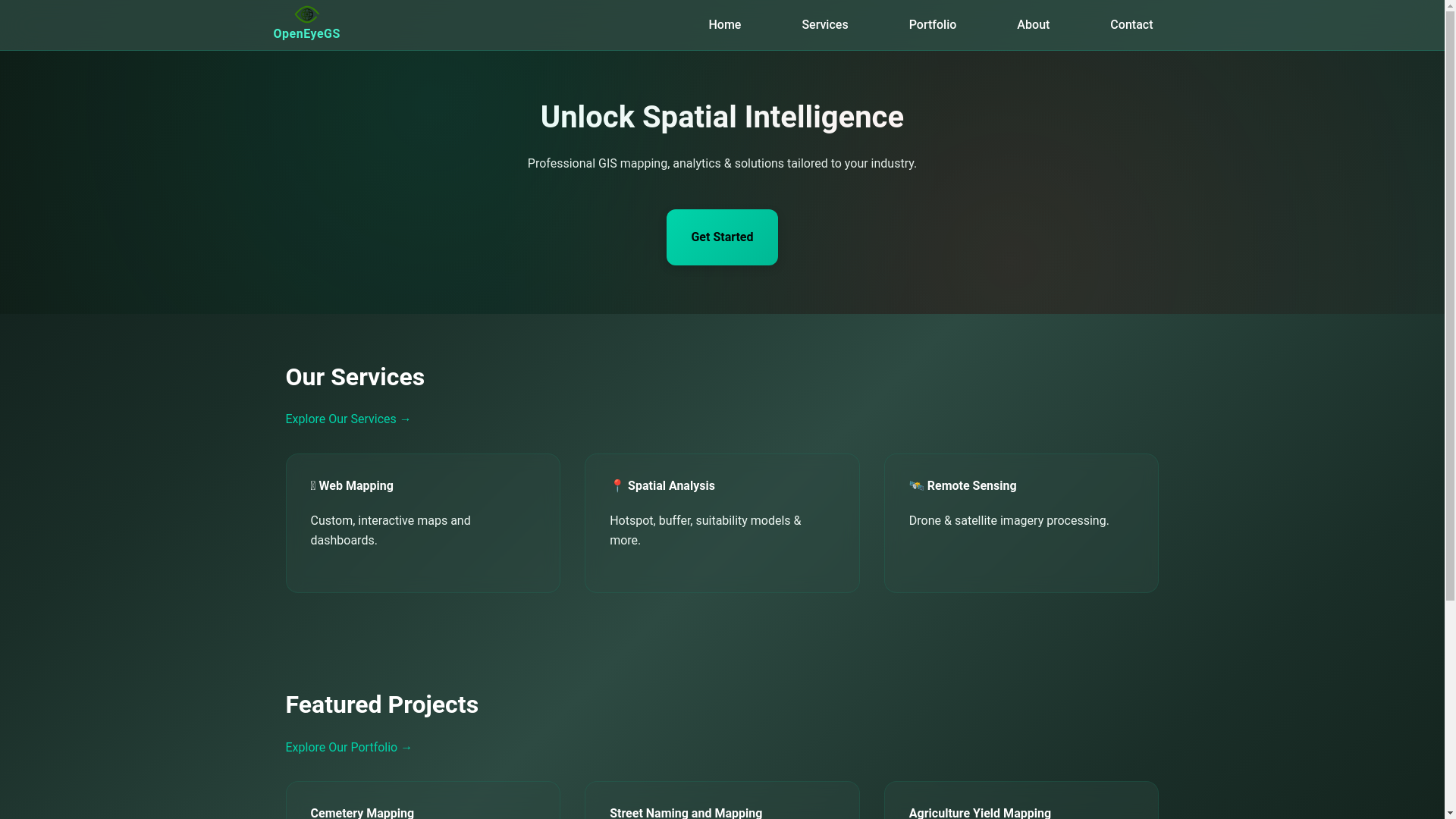Click the Featured Projects heading
Image resolution: width=1456 pixels, height=819 pixels.
(381, 705)
